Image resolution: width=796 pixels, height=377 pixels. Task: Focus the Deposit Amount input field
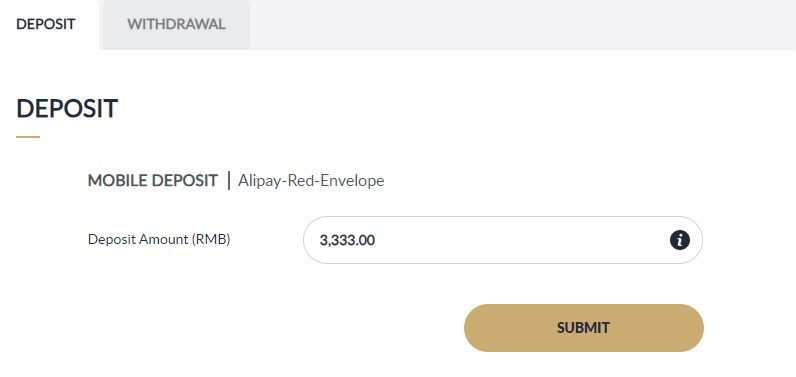503,240
